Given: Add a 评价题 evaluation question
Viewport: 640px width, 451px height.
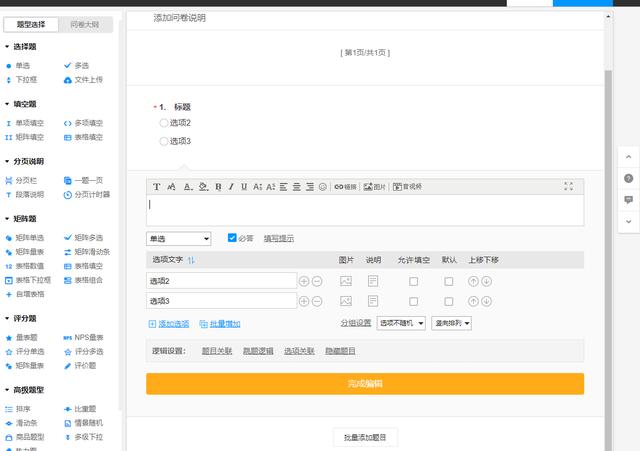Looking at the screenshot, I should [80, 365].
